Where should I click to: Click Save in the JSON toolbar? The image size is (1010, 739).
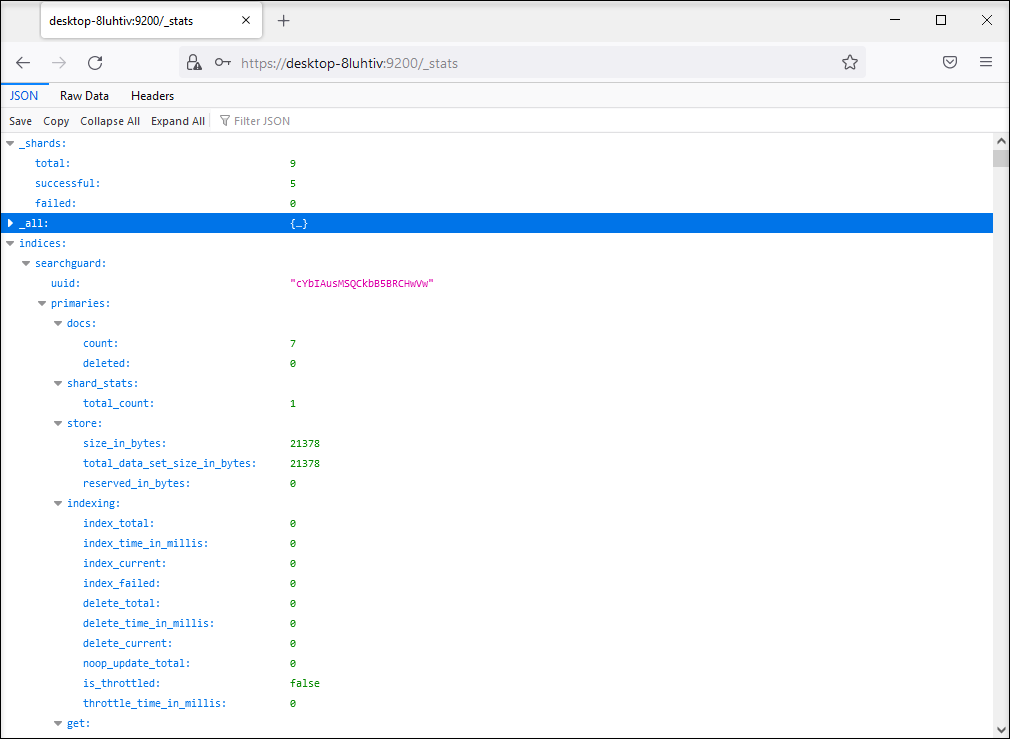coord(21,121)
